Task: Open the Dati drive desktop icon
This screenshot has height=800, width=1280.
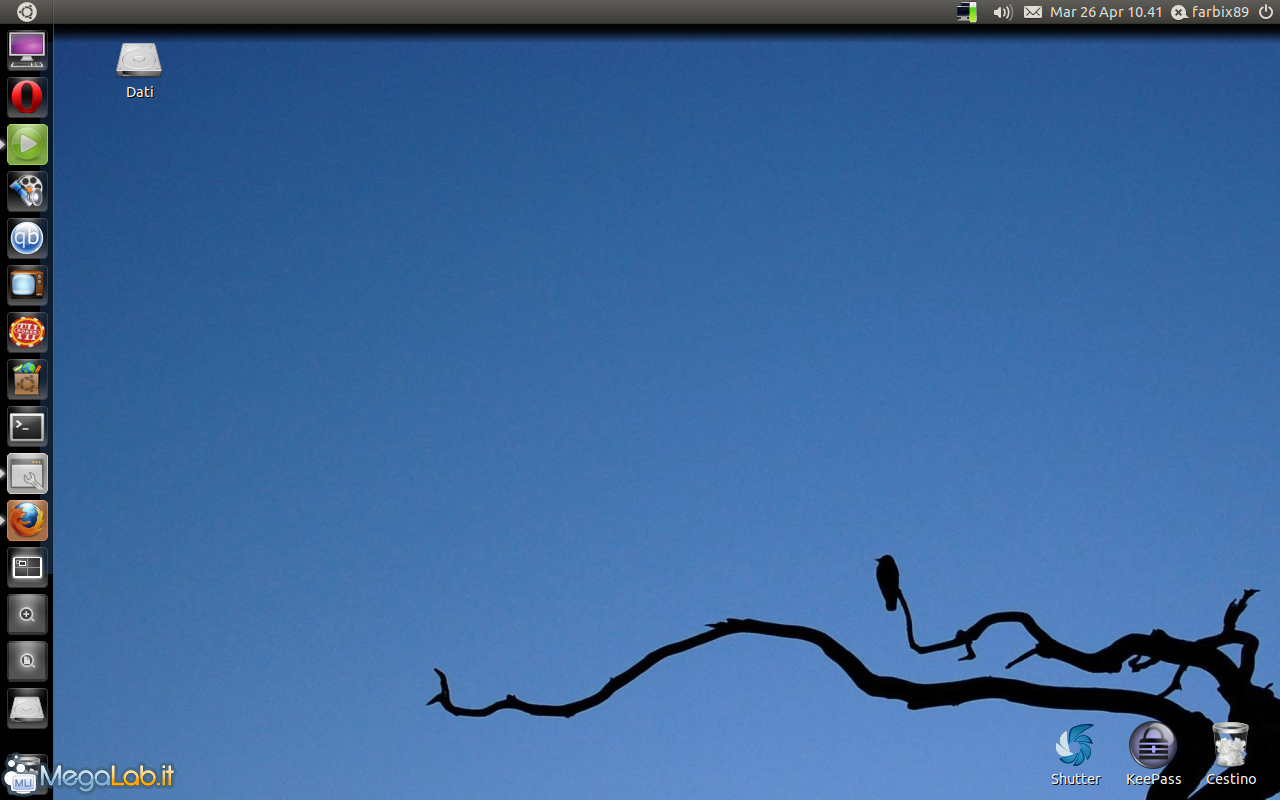Action: coord(139,59)
